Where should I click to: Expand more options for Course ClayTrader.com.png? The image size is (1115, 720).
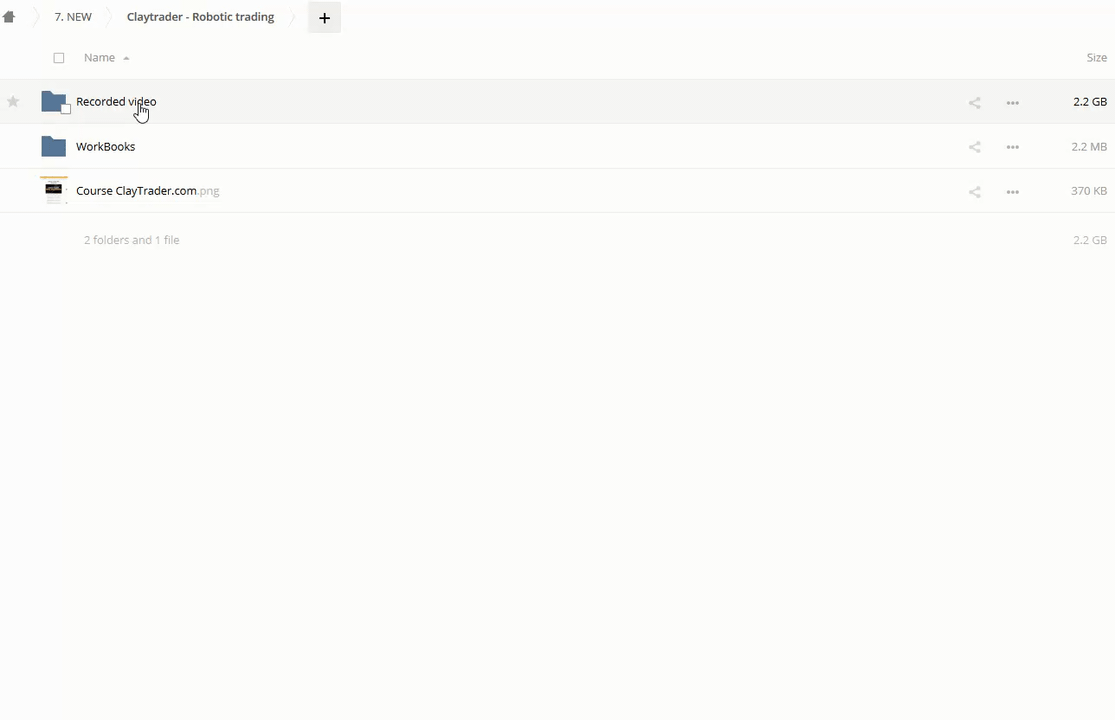pyautogui.click(x=1012, y=192)
